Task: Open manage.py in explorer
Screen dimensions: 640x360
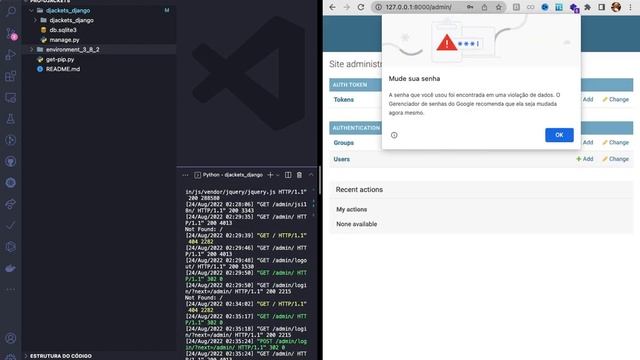Action: 64,40
